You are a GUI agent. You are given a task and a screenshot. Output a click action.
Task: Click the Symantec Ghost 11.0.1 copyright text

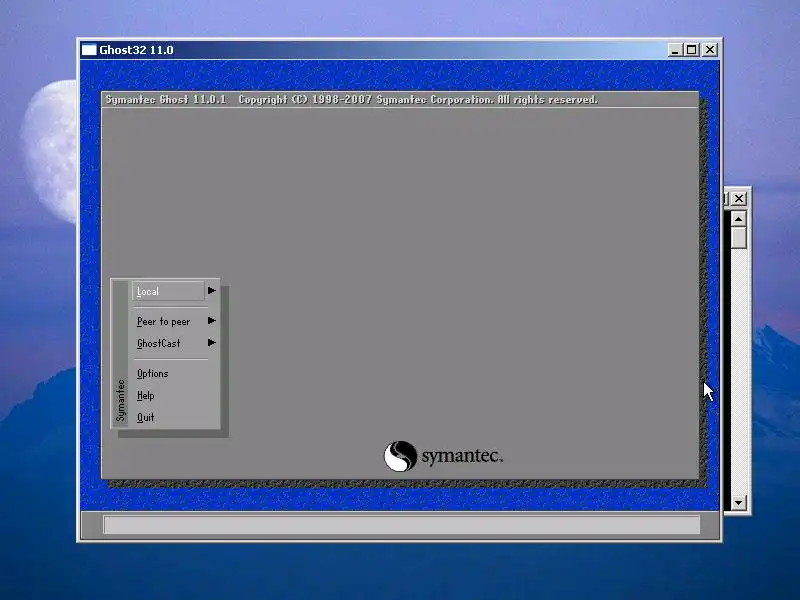pos(352,99)
